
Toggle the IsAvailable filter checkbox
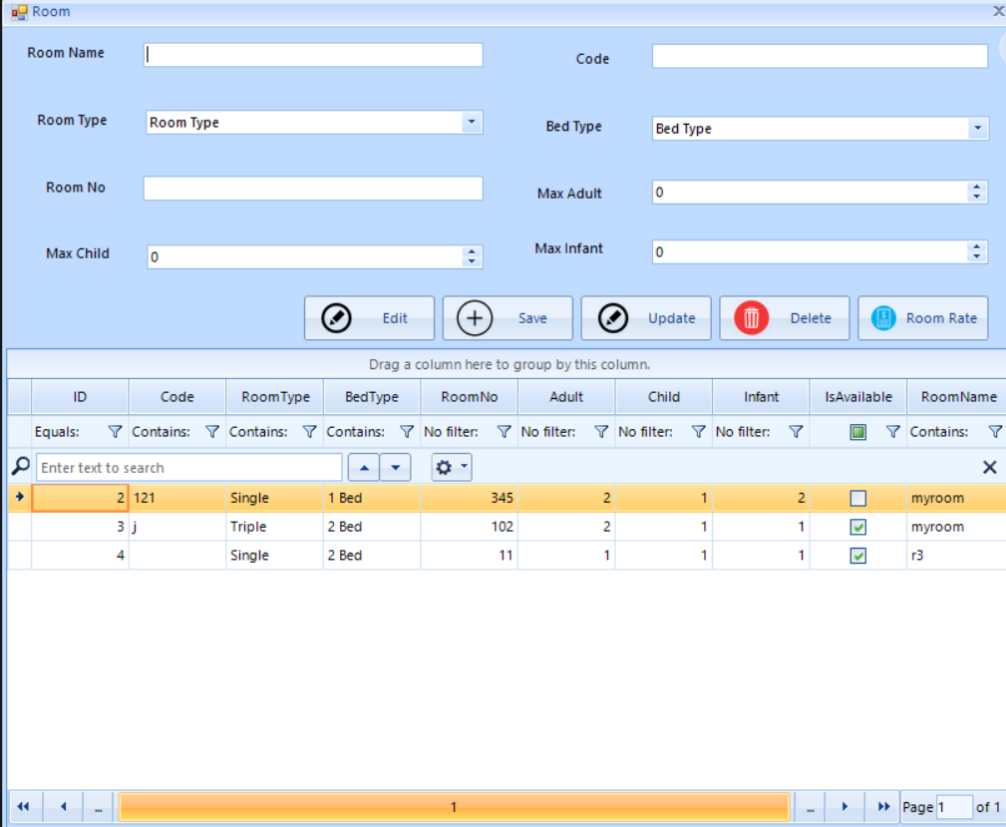pos(857,432)
